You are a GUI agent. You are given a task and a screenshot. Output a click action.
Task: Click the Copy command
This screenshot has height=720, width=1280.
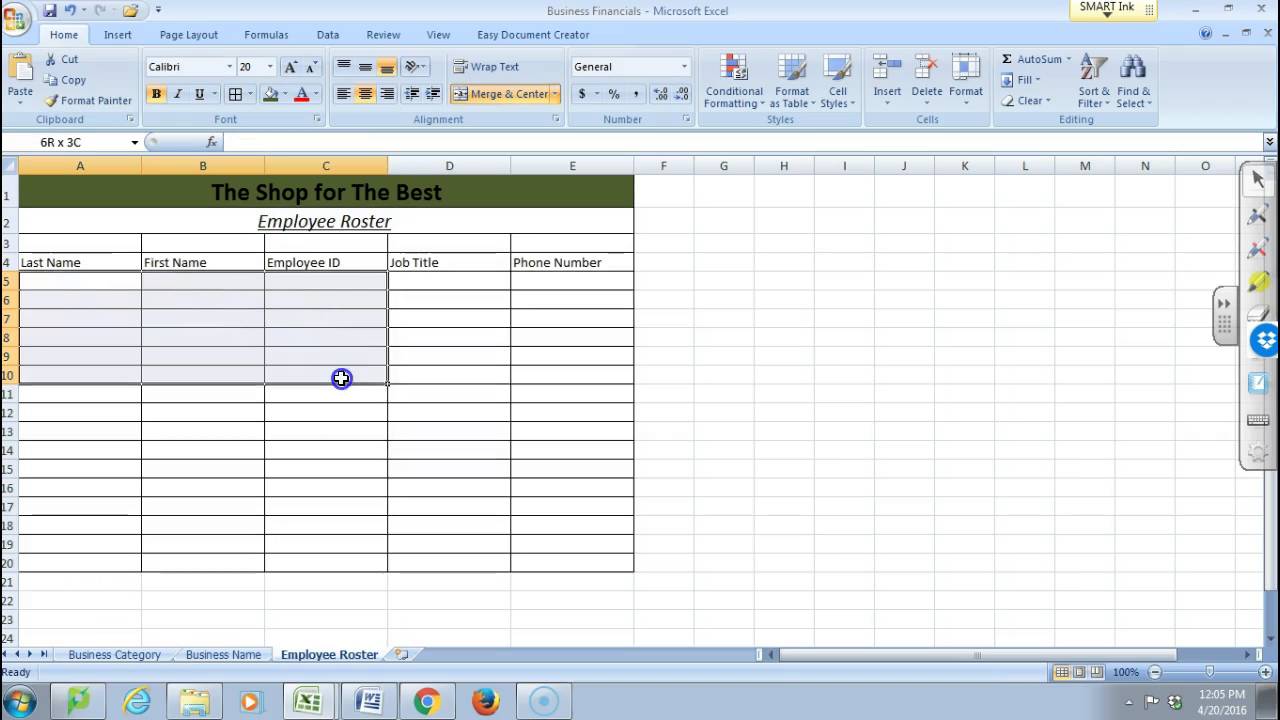point(65,80)
